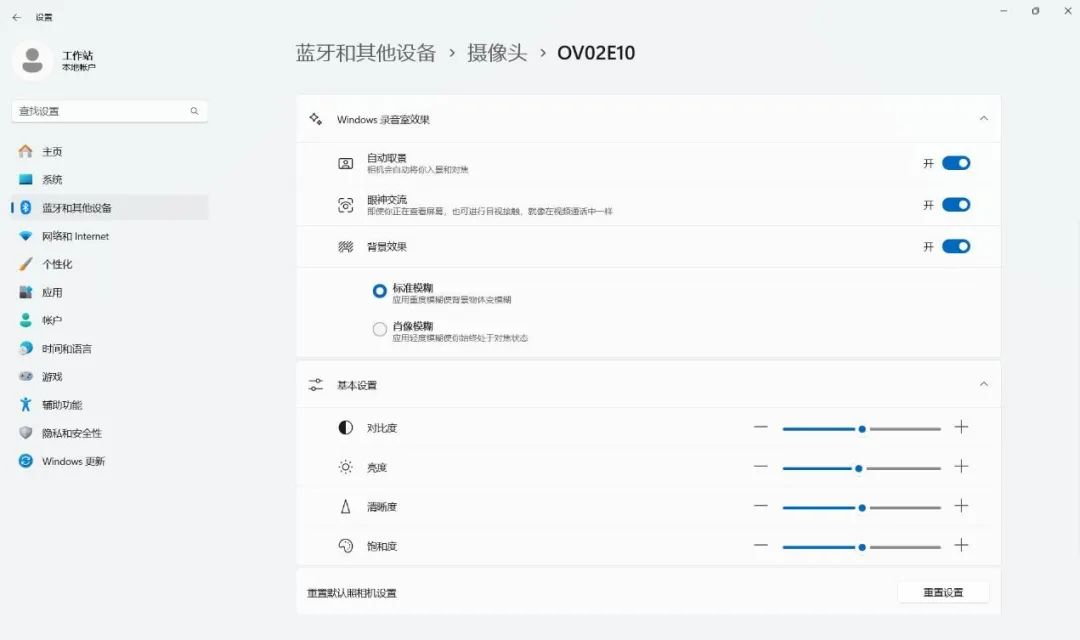
Task: Click the 主页 home icon in sidebar
Action: click(x=25, y=151)
